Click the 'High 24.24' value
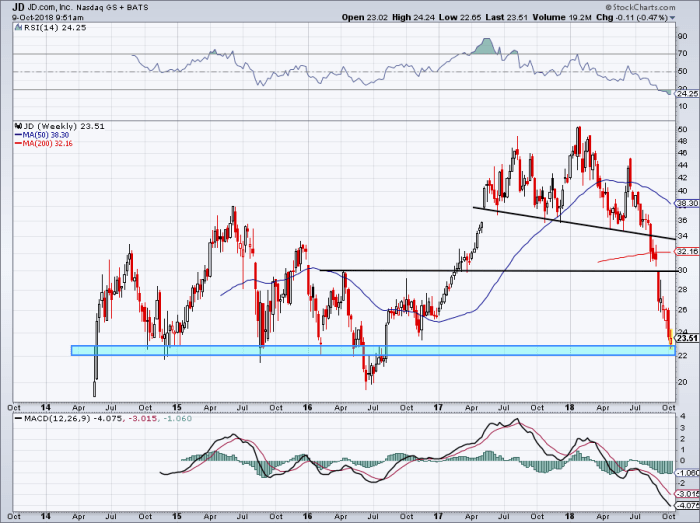This screenshot has height=523, width=700. click(413, 17)
